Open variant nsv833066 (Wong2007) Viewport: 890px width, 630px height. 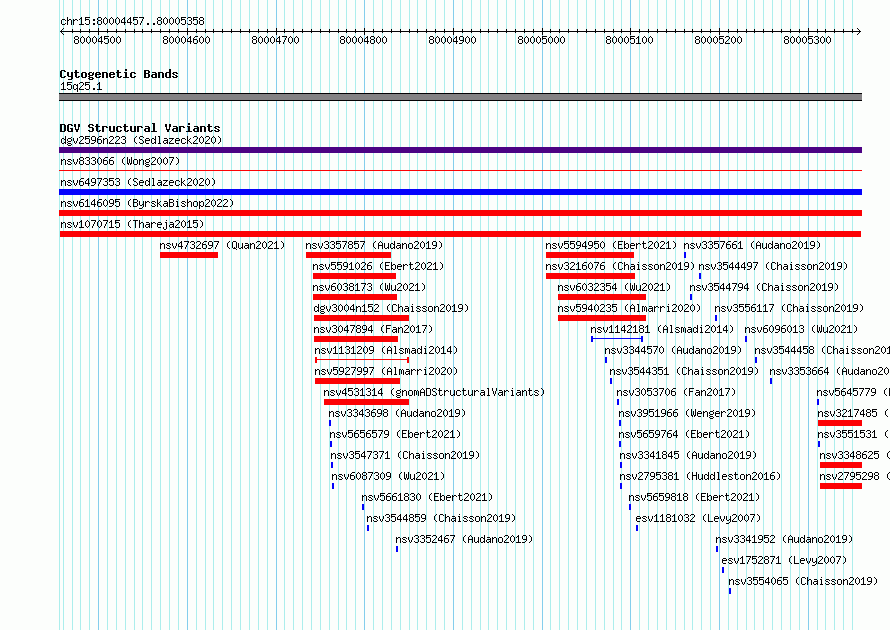(120, 161)
